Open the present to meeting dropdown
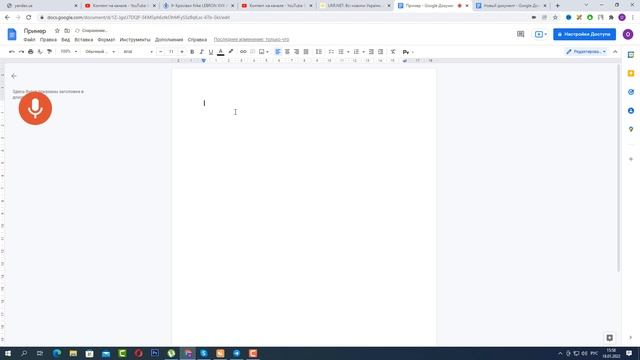 (541, 34)
